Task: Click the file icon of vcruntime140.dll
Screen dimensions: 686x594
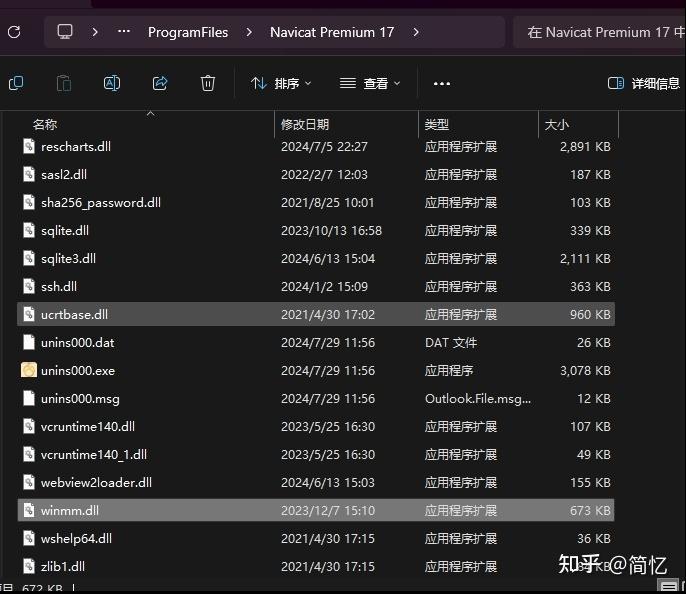Action: click(29, 426)
